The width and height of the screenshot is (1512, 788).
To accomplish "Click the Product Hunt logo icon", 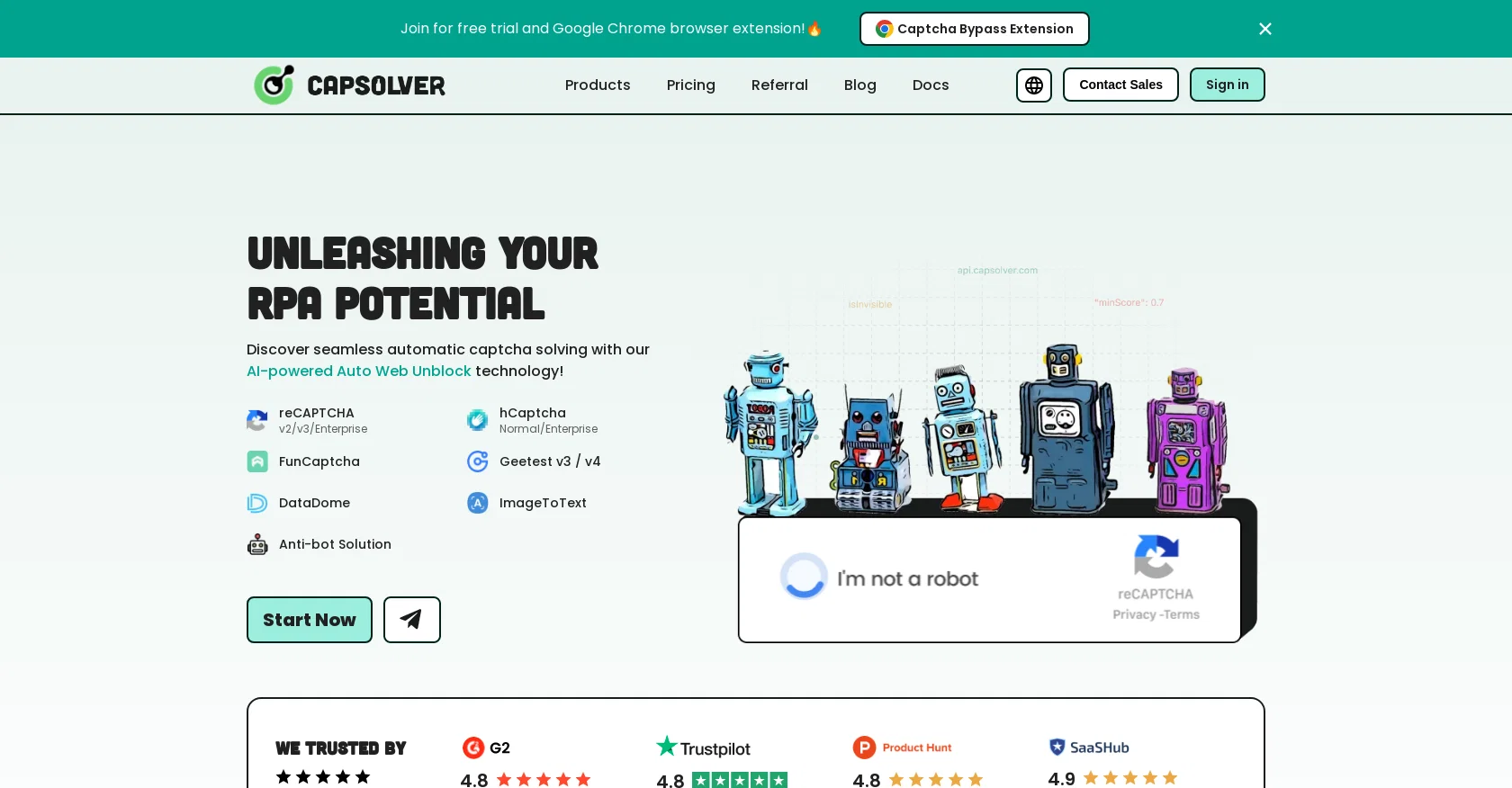I will click(864, 748).
